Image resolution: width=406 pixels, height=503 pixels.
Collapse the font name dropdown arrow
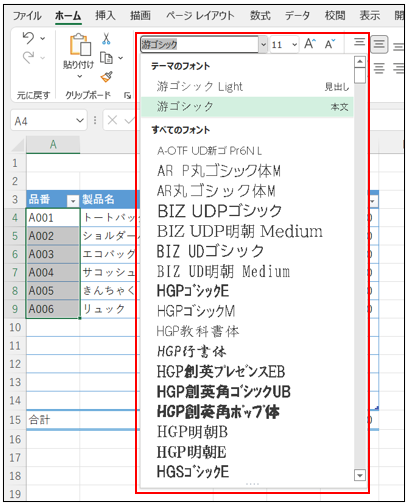(263, 44)
